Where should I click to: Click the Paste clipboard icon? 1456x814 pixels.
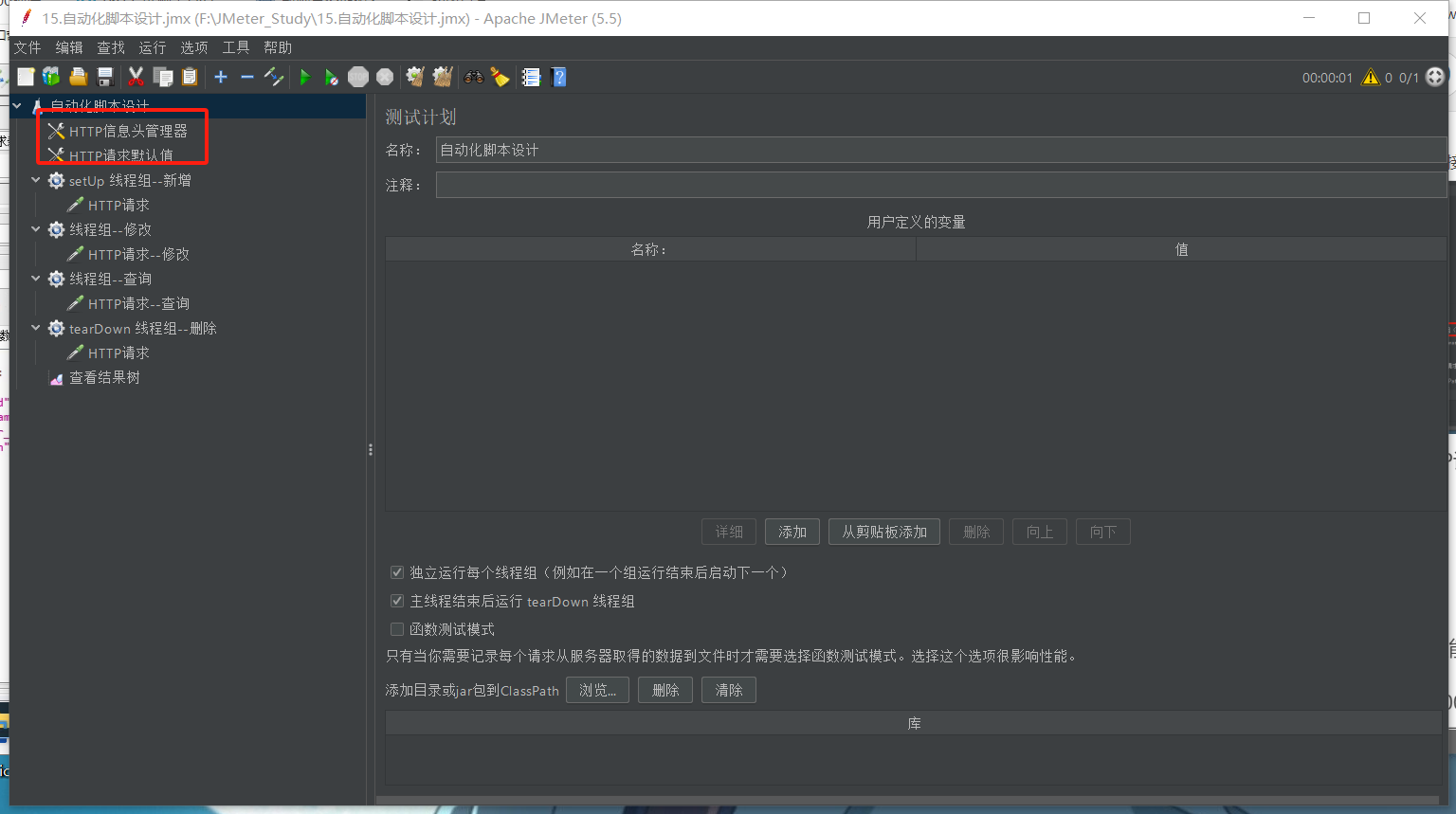(x=190, y=77)
